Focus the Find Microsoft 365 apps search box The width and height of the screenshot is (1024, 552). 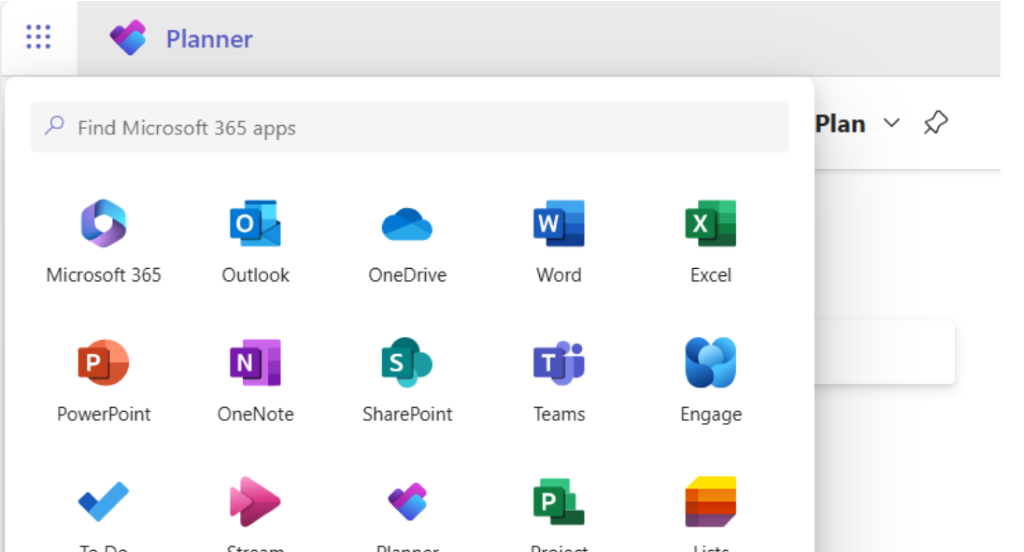pyautogui.click(x=409, y=127)
